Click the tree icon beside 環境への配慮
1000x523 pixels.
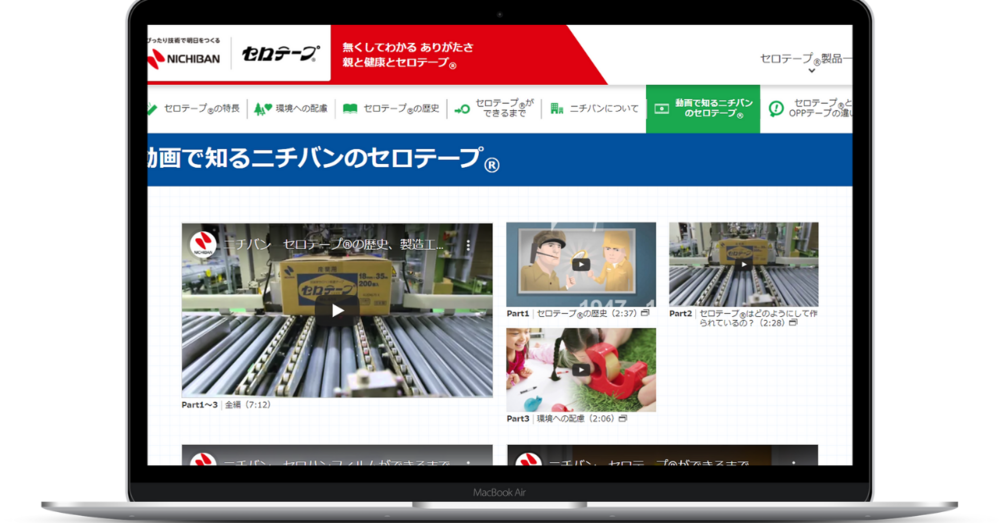pyautogui.click(x=262, y=109)
